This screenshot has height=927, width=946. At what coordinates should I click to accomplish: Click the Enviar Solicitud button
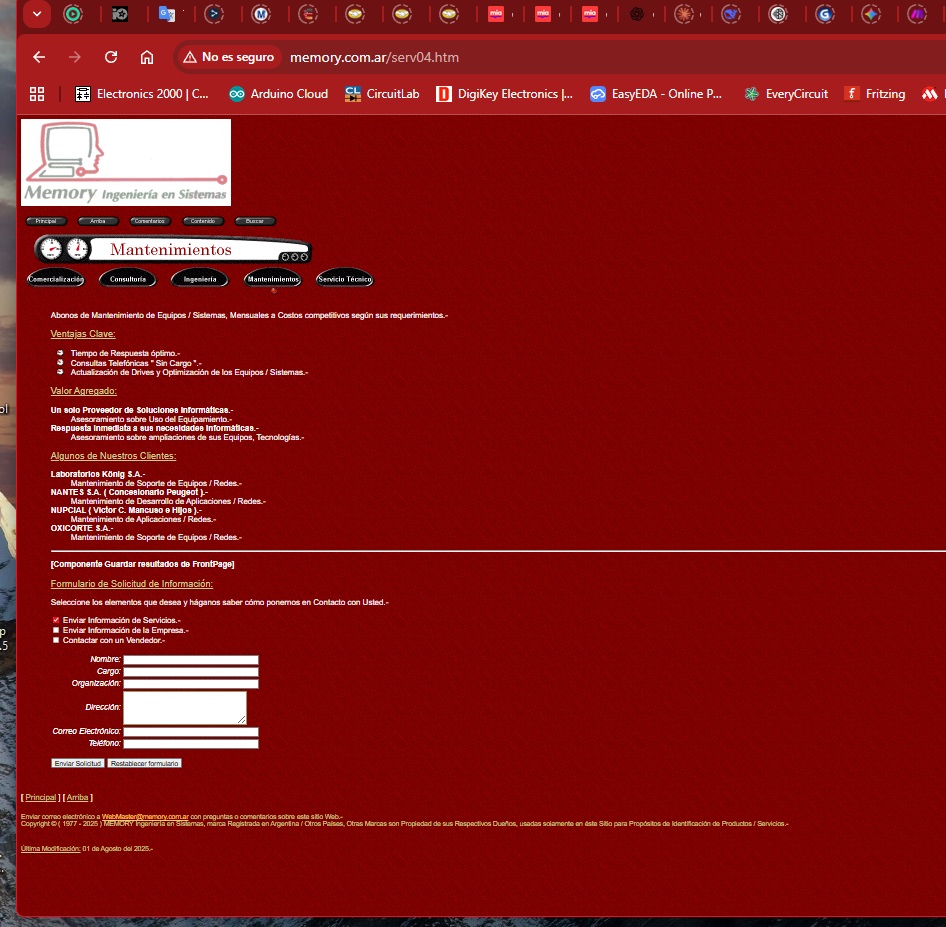tap(77, 763)
